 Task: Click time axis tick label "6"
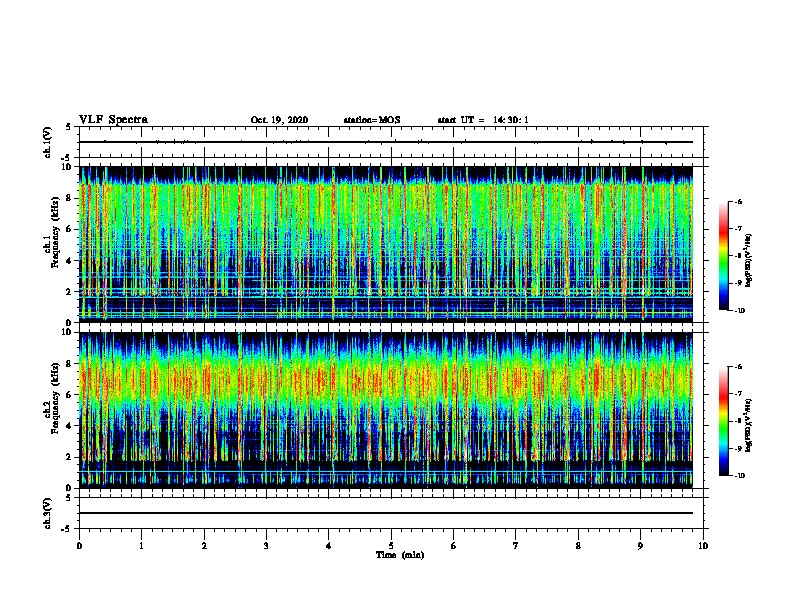click(x=454, y=546)
